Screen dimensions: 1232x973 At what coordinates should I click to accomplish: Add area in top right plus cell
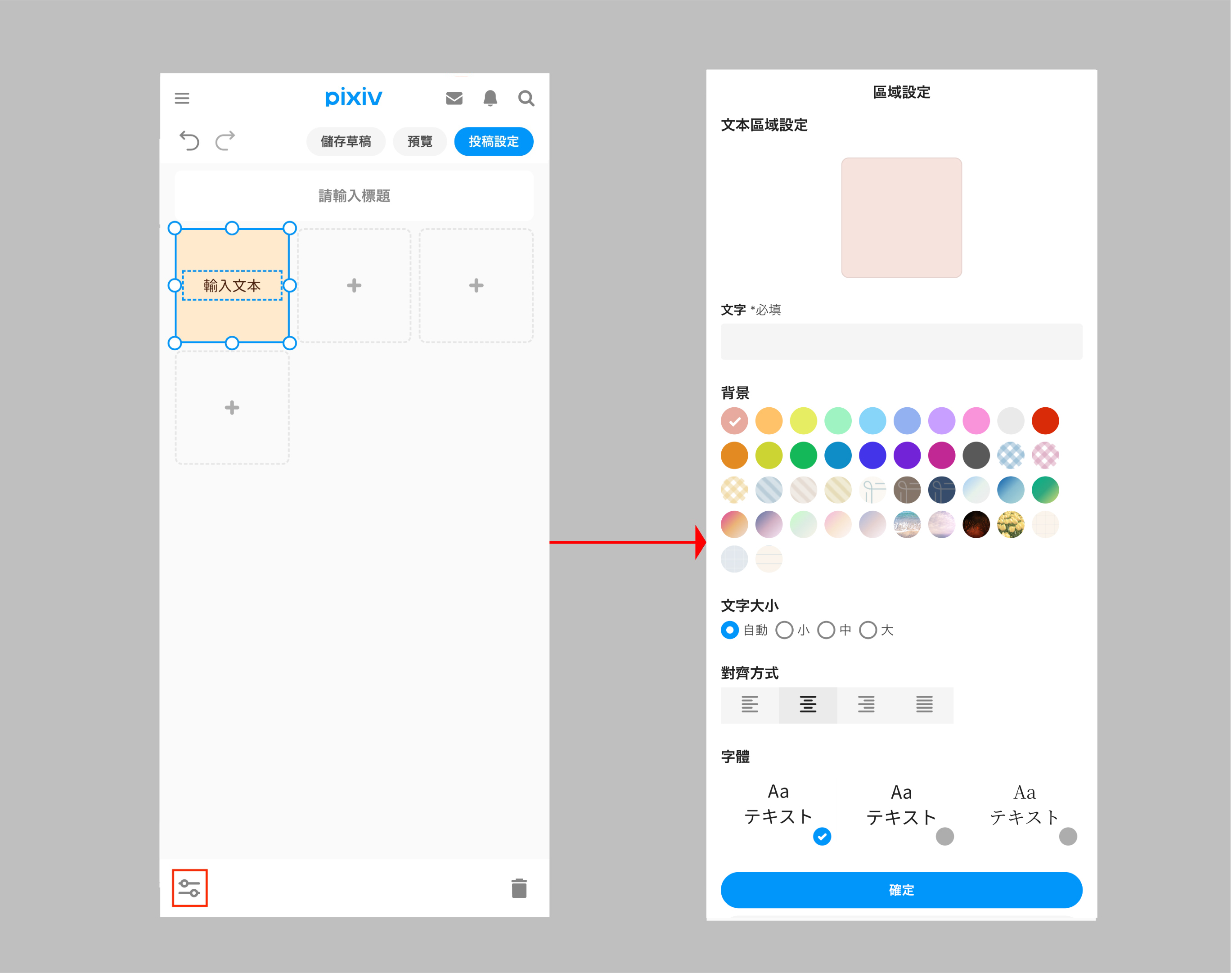click(x=476, y=285)
